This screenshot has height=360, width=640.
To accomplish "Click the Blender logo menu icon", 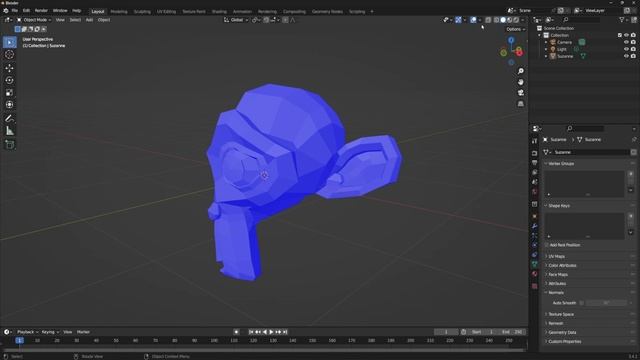I will point(6,11).
